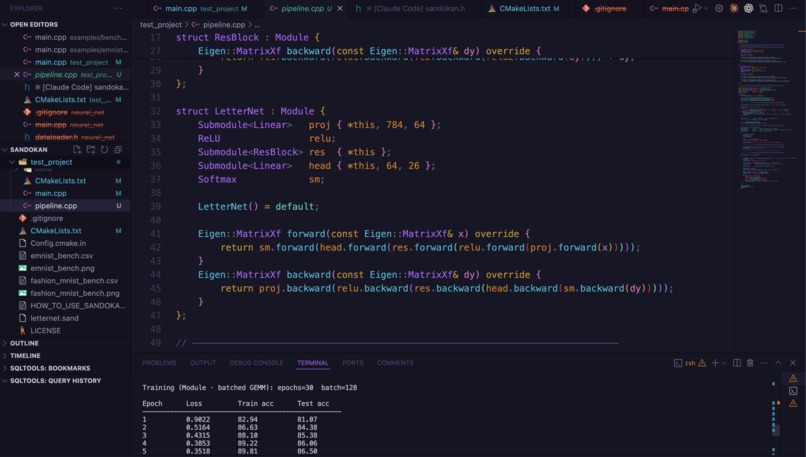Open root .gitignore in explorer tree
The width and height of the screenshot is (806, 457).
point(65,218)
